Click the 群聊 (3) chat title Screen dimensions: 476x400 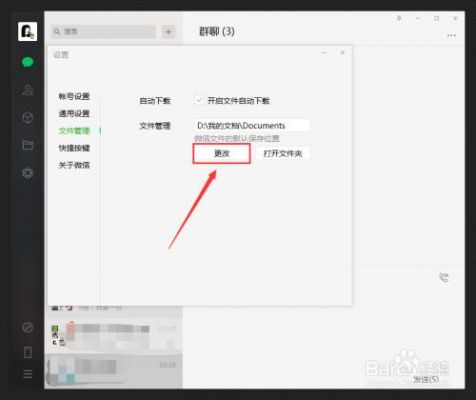[x=217, y=32]
